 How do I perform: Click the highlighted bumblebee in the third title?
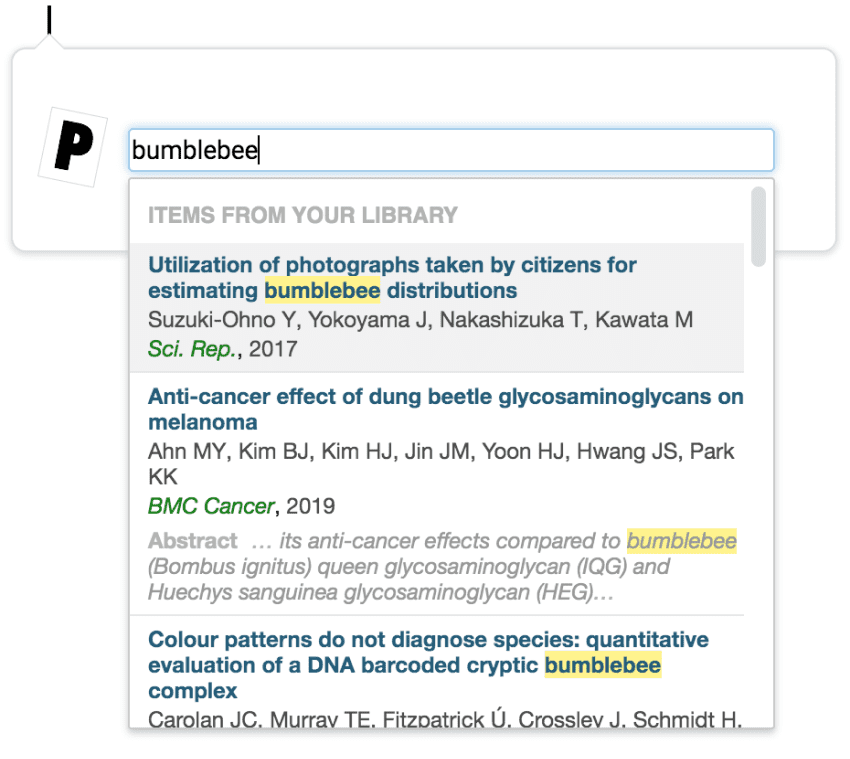602,666
